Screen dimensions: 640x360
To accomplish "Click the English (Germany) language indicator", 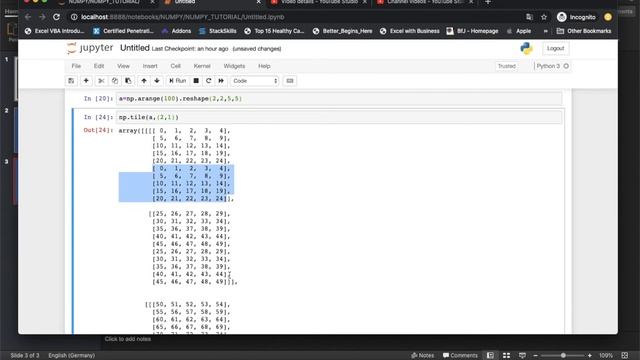I will pyautogui.click(x=72, y=356).
